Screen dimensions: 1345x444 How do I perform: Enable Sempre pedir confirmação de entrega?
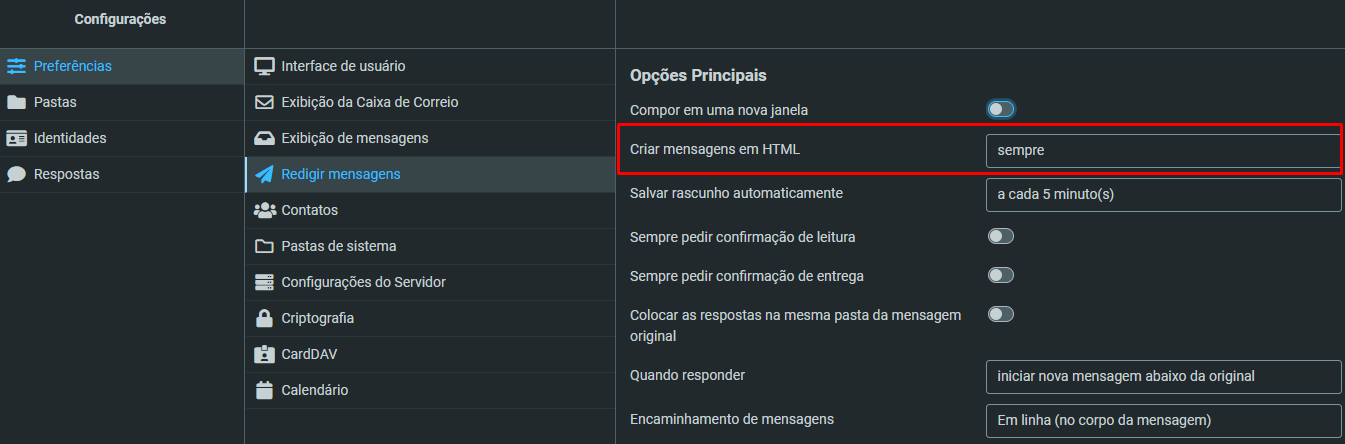pyautogui.click(x=1001, y=275)
